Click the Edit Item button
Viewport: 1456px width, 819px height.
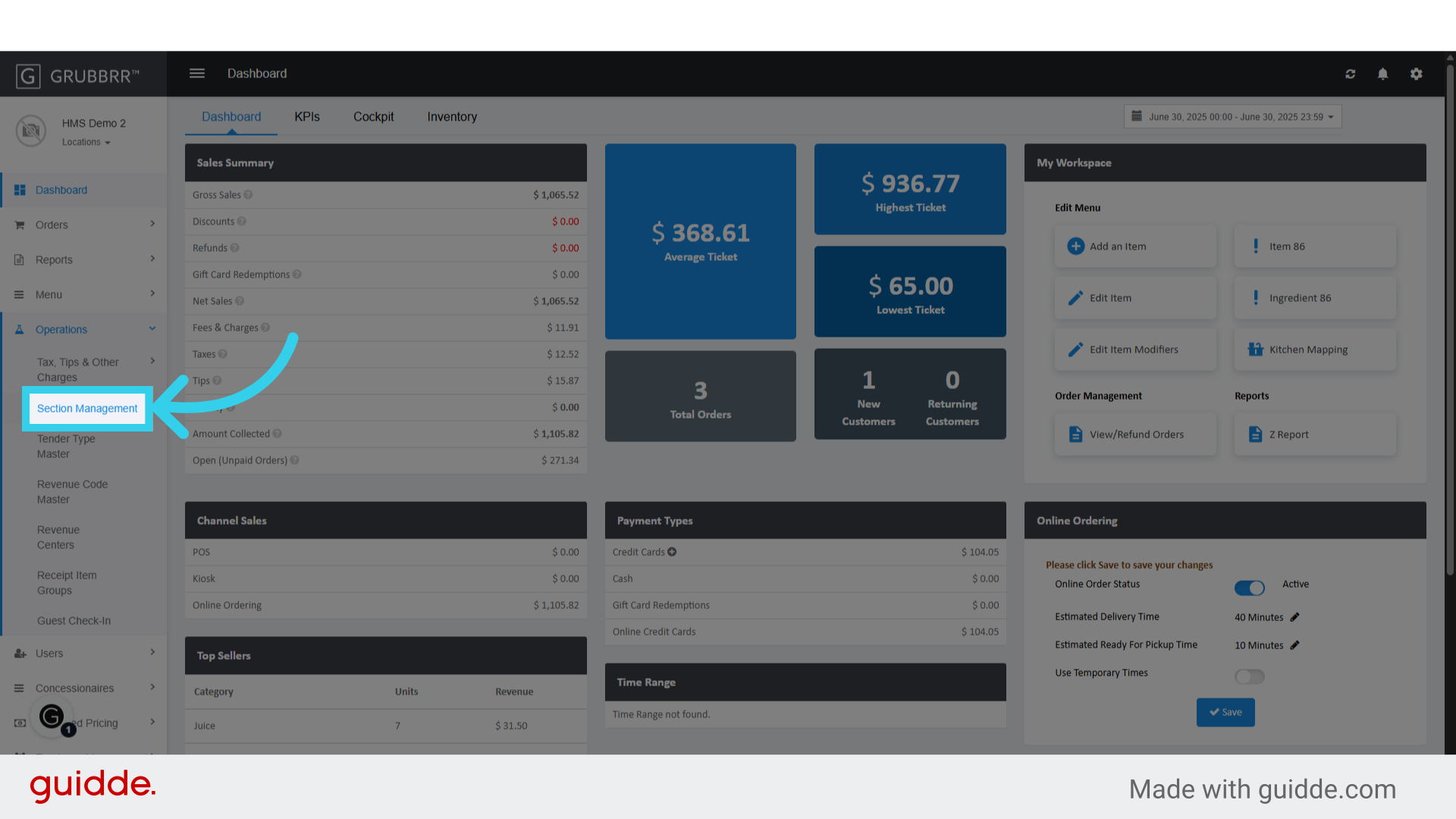point(1135,298)
